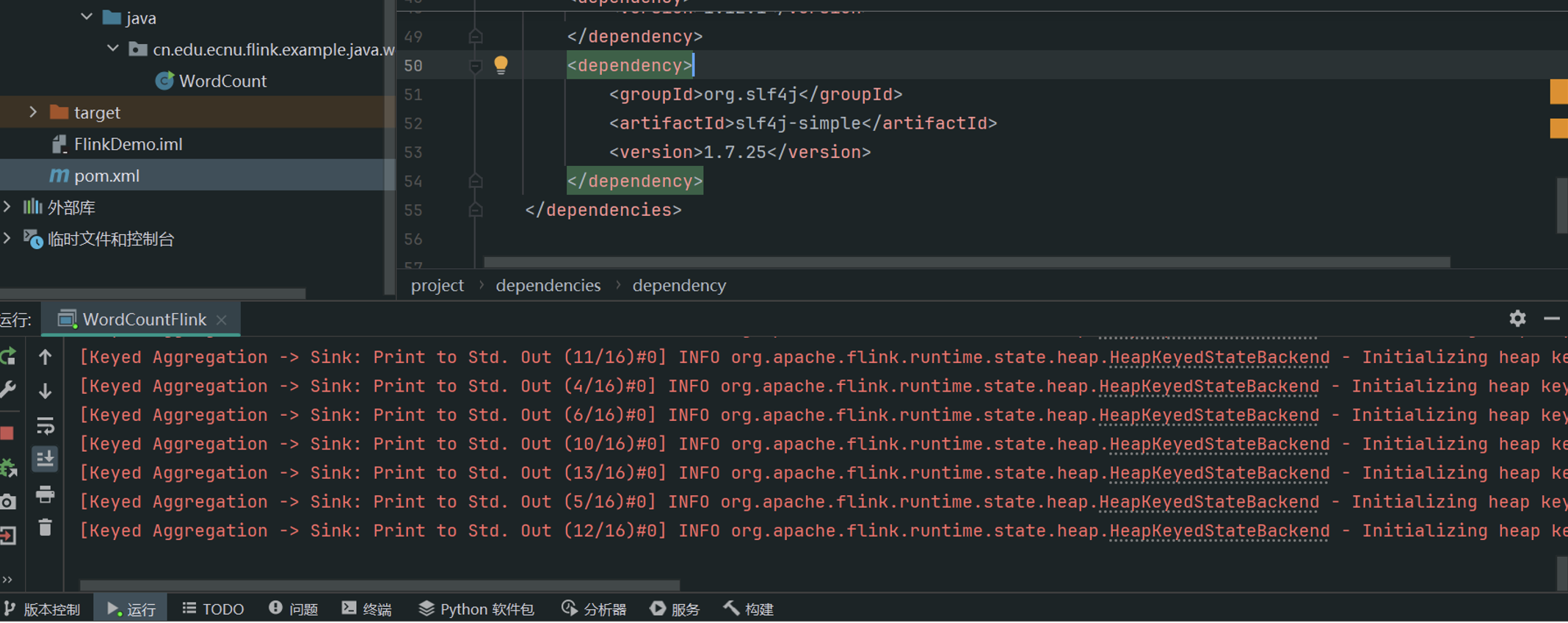Viewport: 1568px width, 623px height.
Task: Open 构建 build tab
Action: (x=749, y=609)
